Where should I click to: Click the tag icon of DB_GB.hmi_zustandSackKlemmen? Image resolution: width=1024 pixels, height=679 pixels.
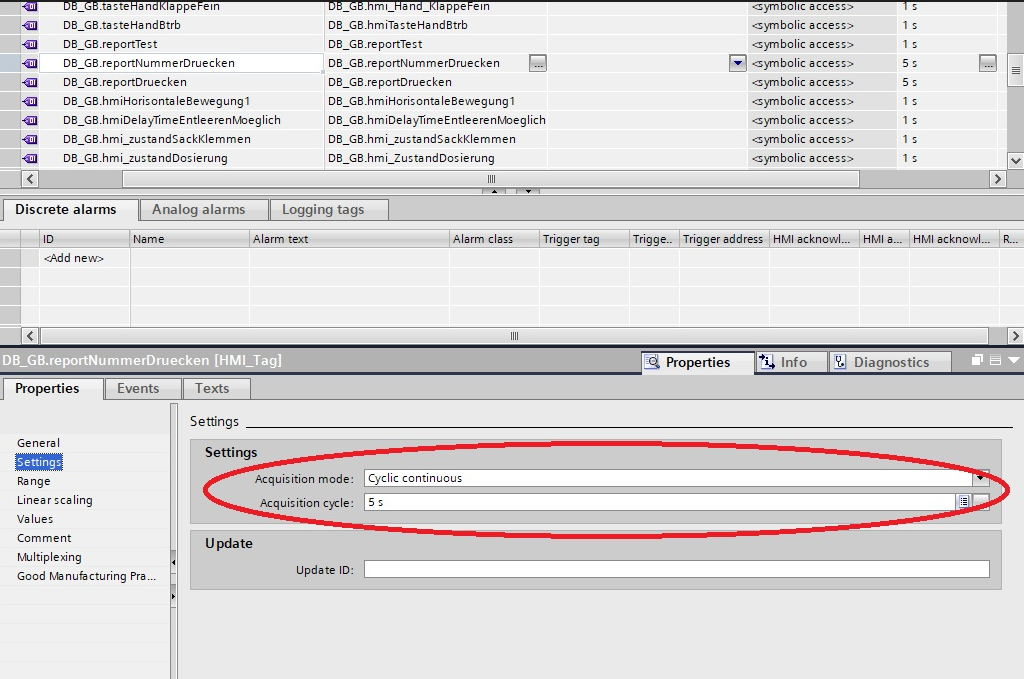30,139
